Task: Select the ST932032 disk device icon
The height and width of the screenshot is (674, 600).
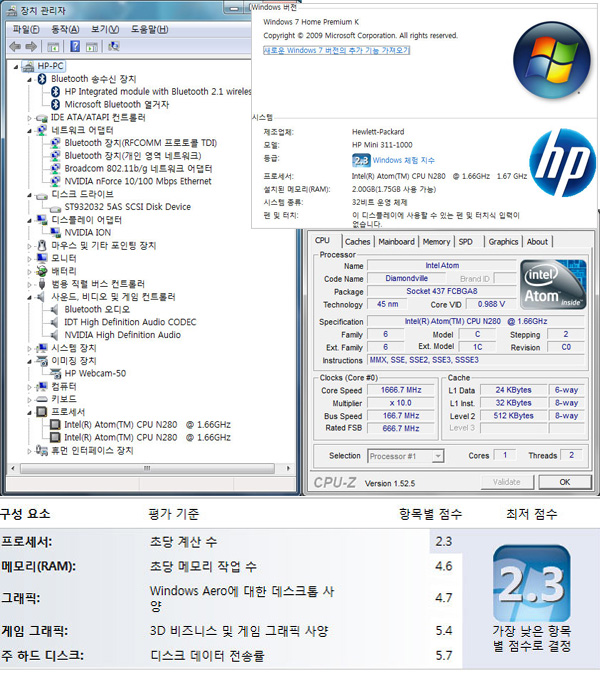Action: tap(55, 208)
